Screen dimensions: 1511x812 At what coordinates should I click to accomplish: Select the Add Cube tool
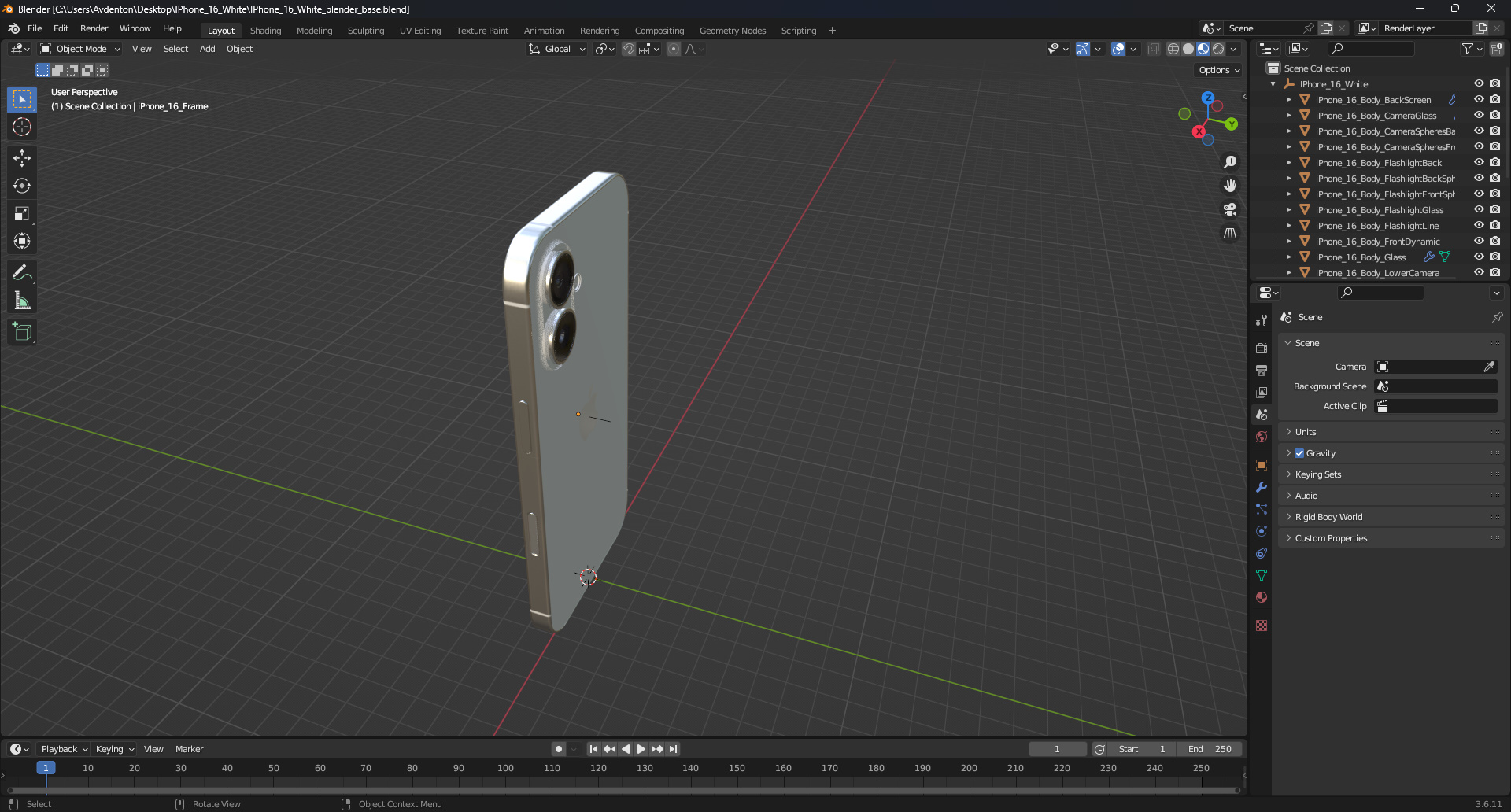point(22,332)
